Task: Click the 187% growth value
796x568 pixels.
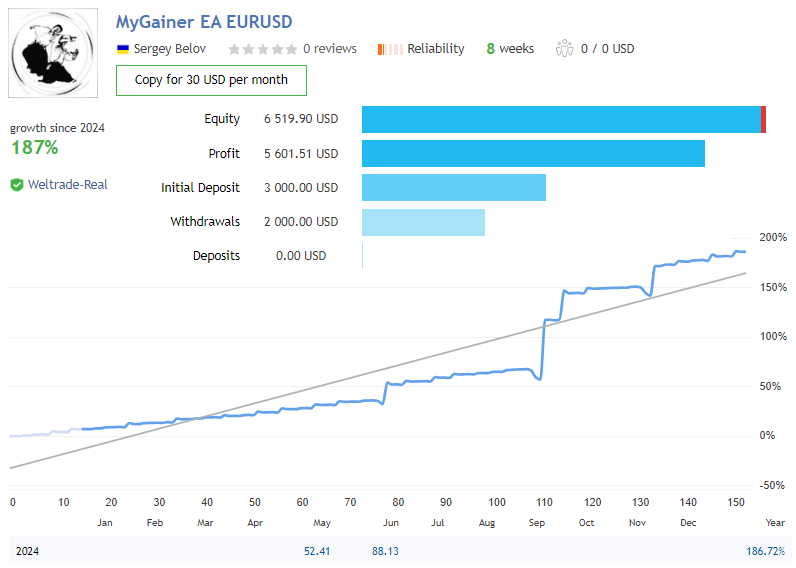Action: point(35,148)
